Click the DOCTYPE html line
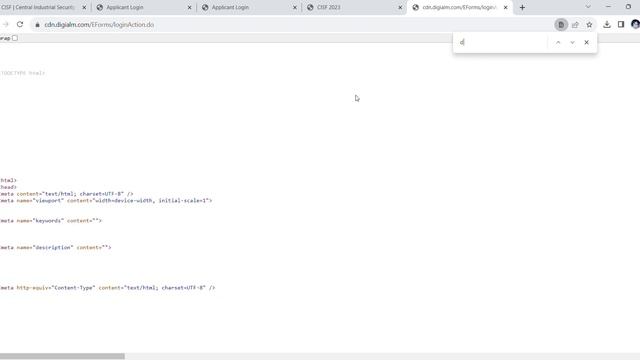The width and height of the screenshot is (640, 360). 22,73
